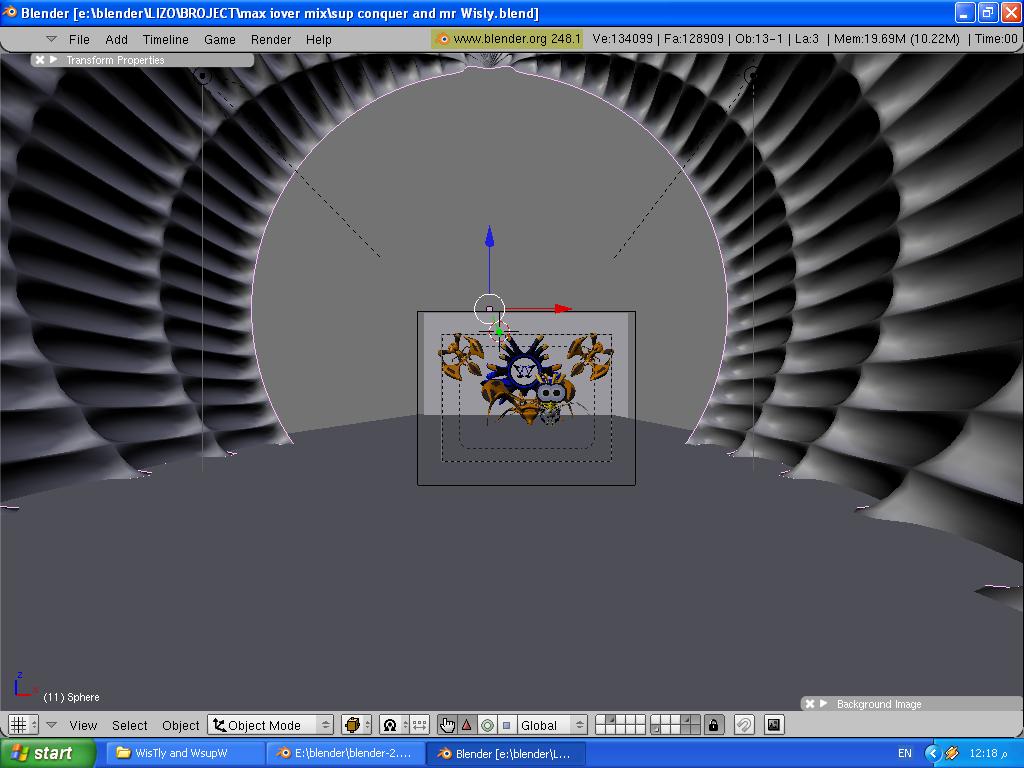Click the 12:18 taskbar clock
This screenshot has height=768, width=1024.
coord(988,753)
